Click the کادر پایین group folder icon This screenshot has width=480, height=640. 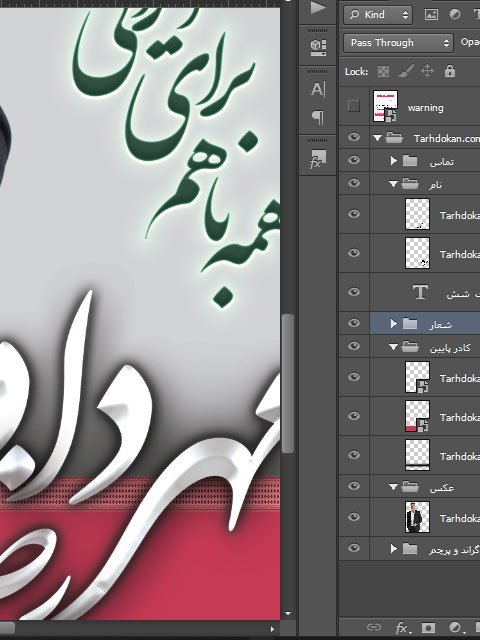point(410,347)
